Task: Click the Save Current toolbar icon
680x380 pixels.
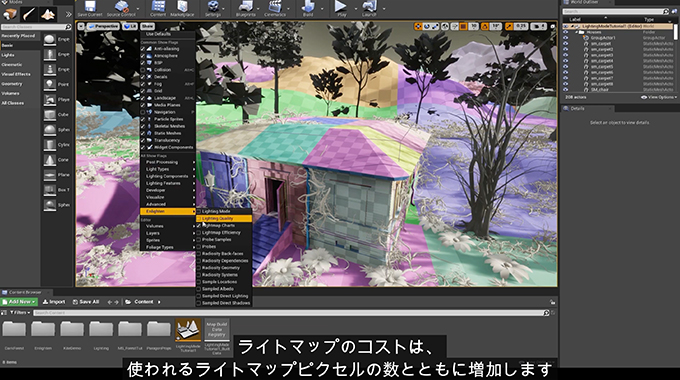Action: (90, 8)
